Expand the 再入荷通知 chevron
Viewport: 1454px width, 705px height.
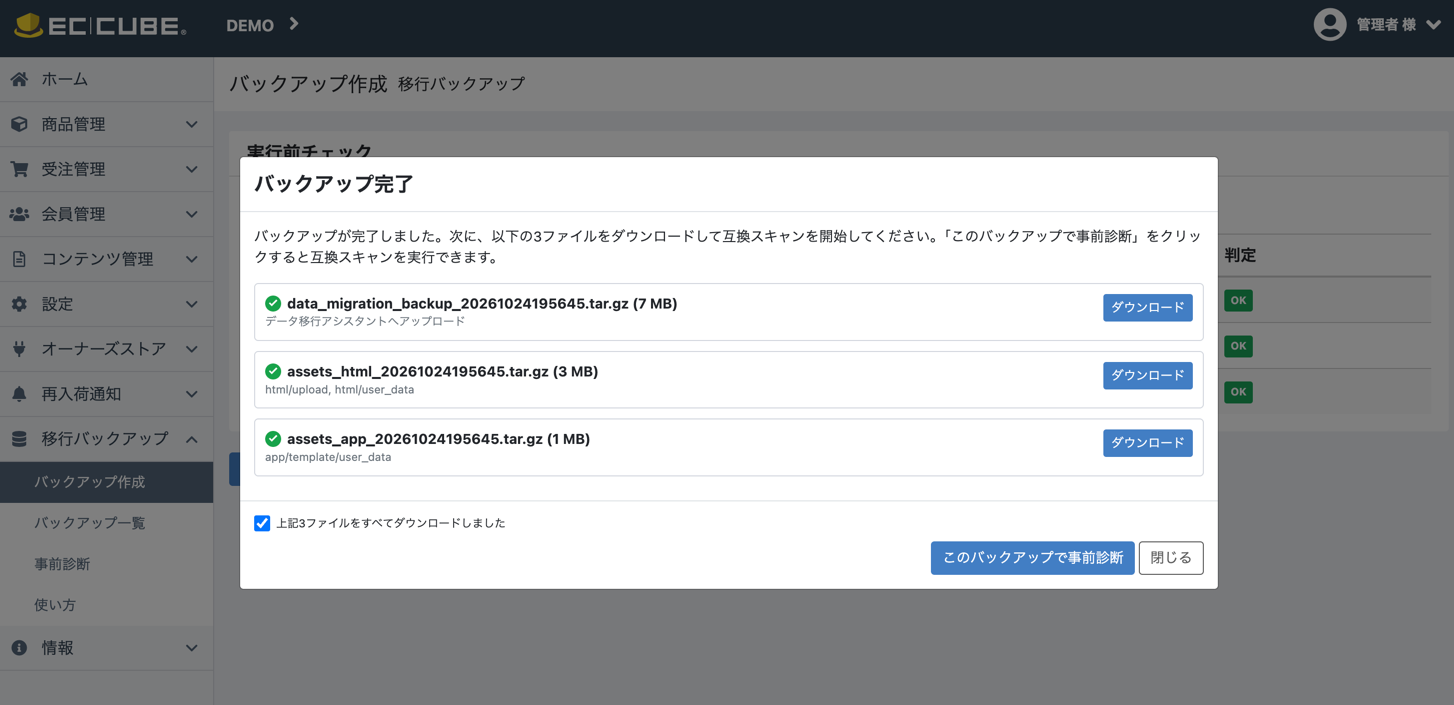click(191, 395)
